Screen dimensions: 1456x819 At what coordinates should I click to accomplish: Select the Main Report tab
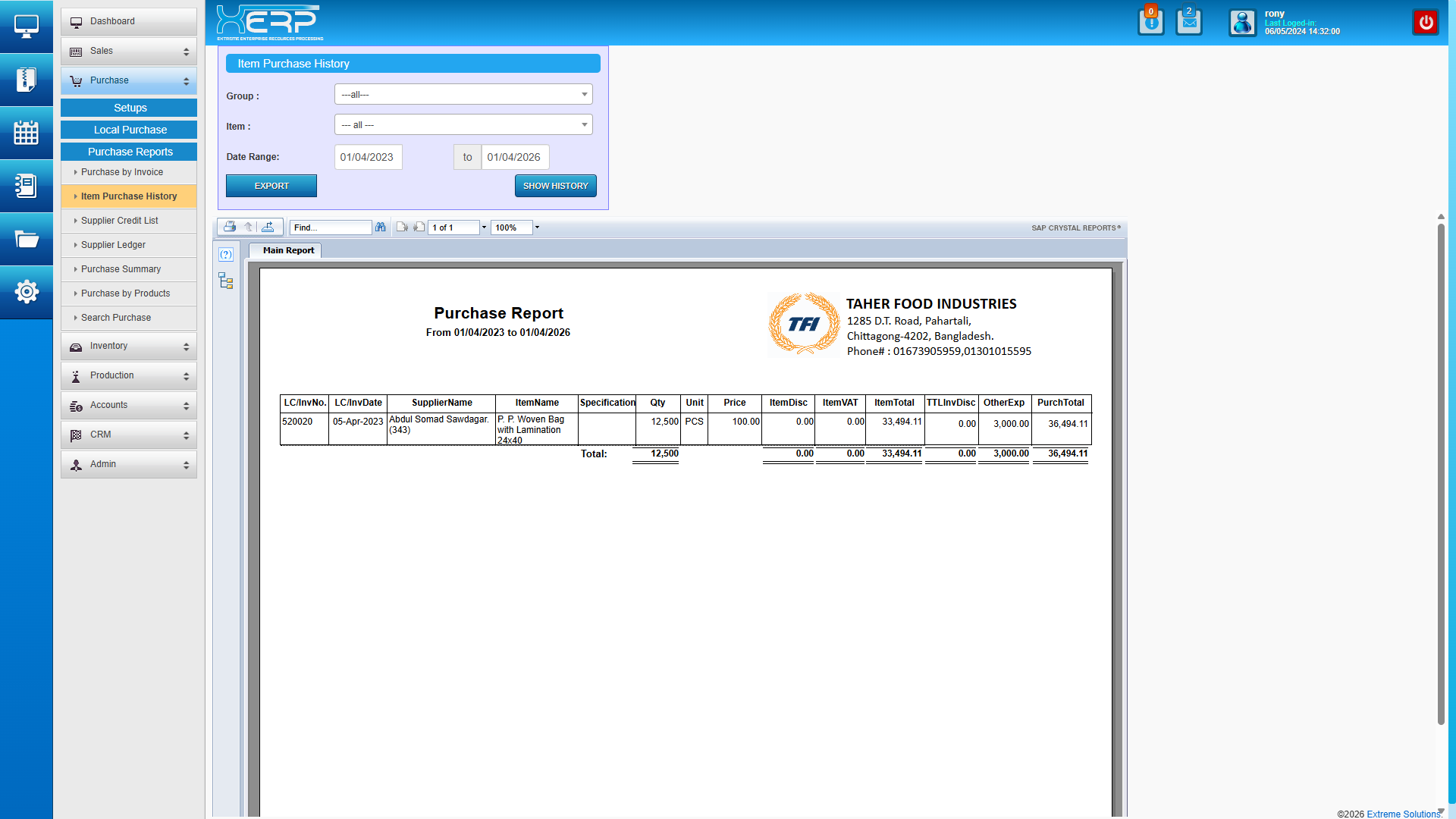(x=288, y=250)
